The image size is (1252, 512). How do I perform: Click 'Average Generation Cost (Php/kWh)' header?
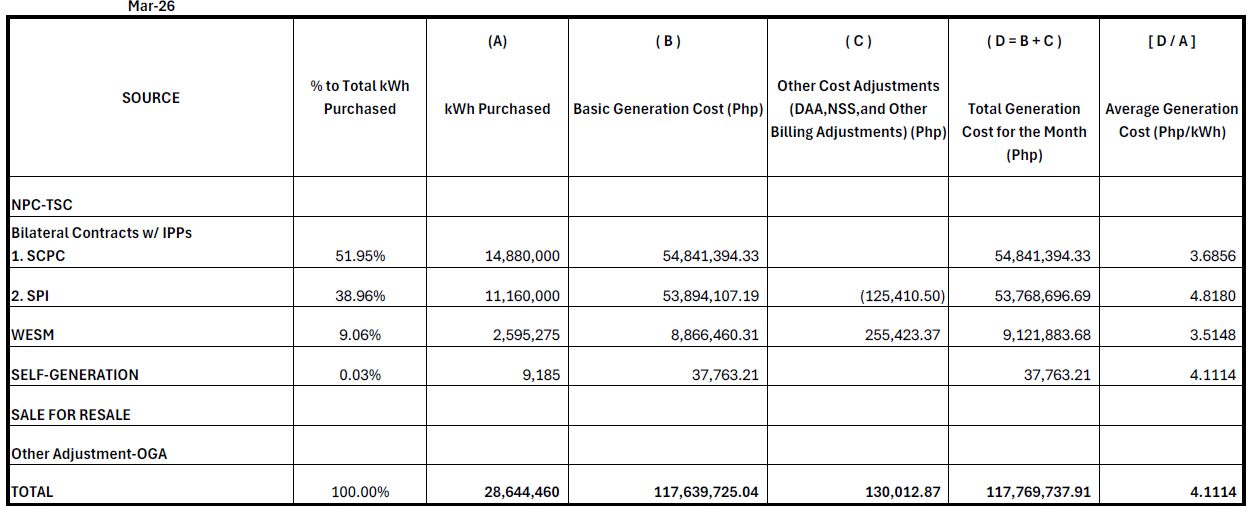1171,120
